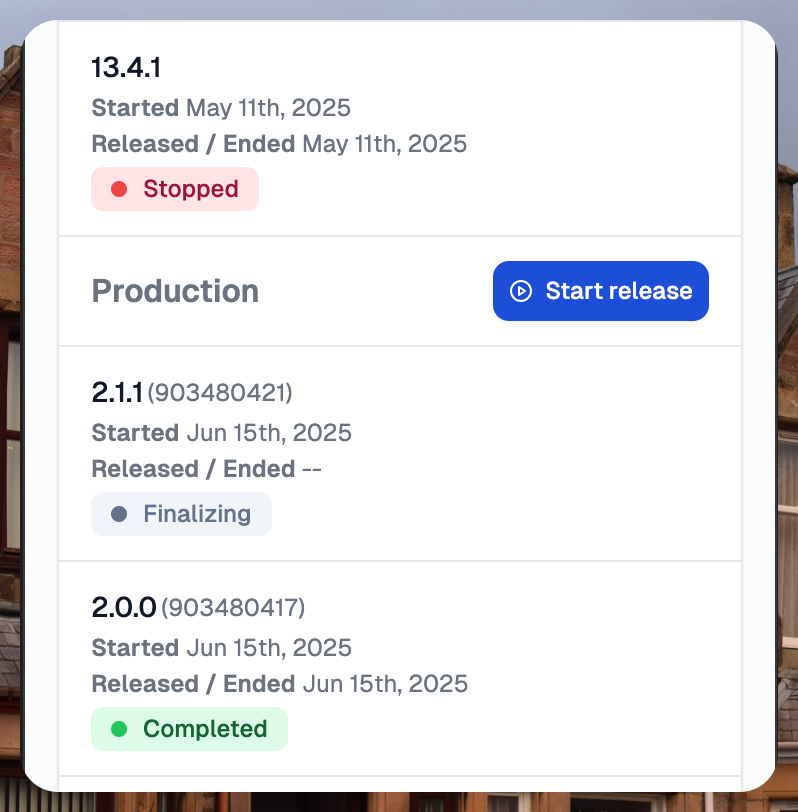This screenshot has width=798, height=812.
Task: Click the 13.4.1 Released / Ended date
Action: tap(384, 144)
